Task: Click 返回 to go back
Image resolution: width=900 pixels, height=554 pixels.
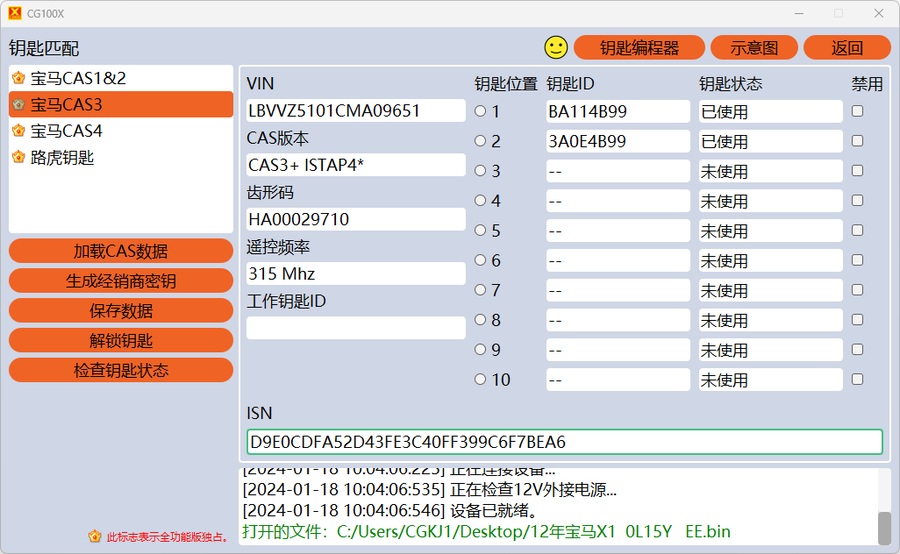Action: point(846,47)
